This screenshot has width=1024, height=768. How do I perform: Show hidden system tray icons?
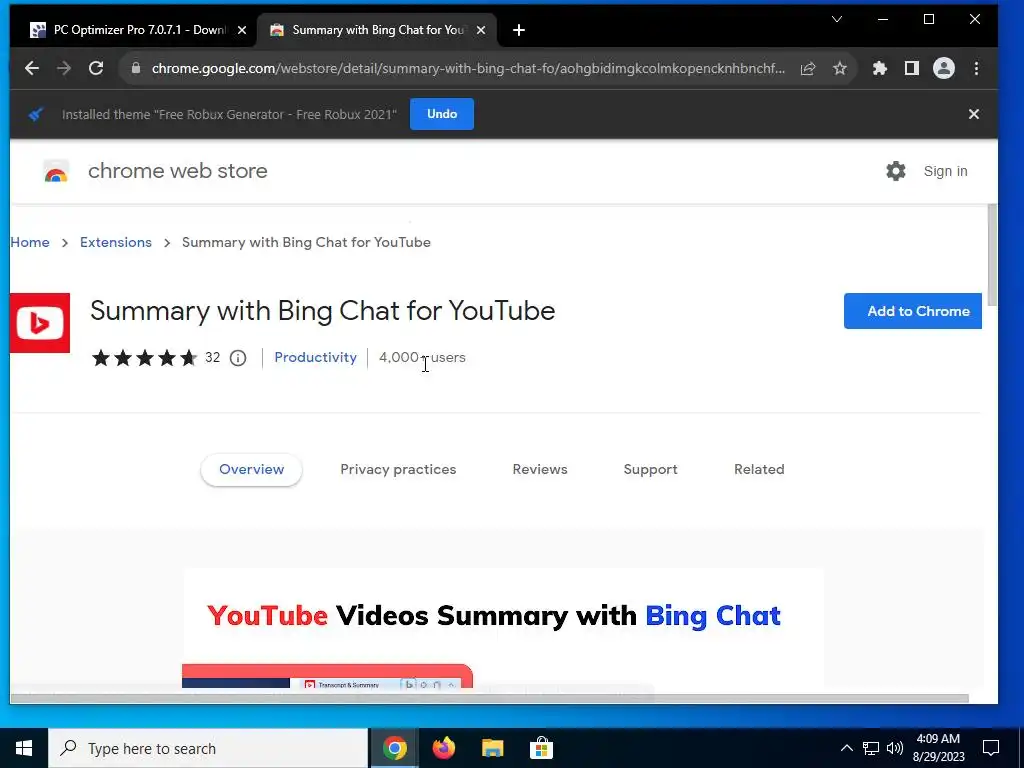846,748
